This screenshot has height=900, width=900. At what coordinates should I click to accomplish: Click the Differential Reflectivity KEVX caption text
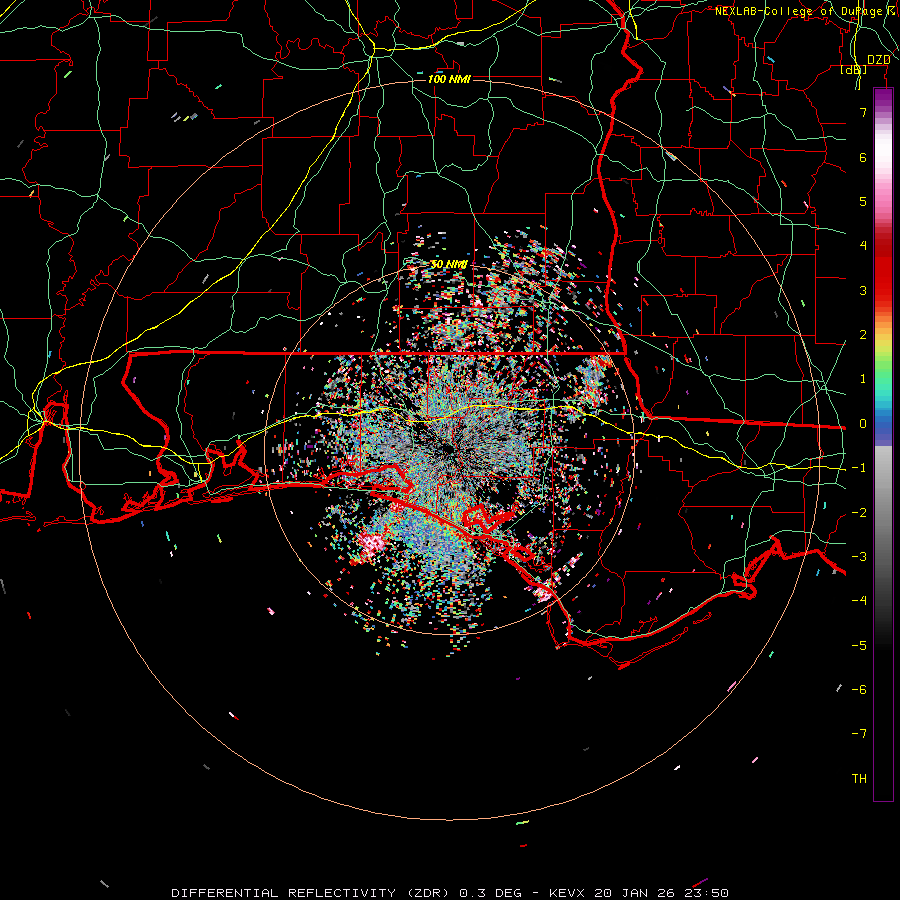coord(450,893)
